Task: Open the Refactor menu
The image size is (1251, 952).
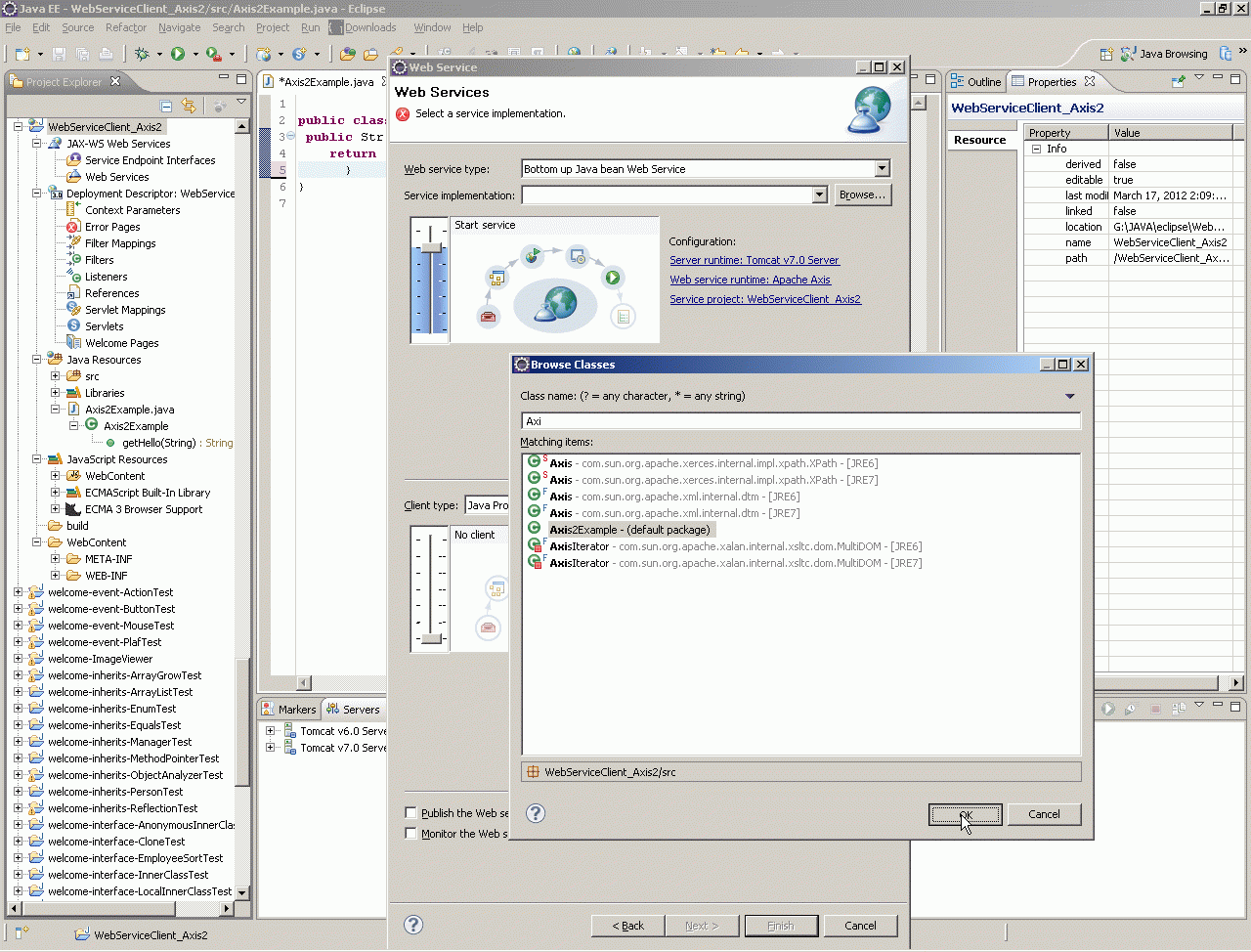Action: [x=126, y=27]
